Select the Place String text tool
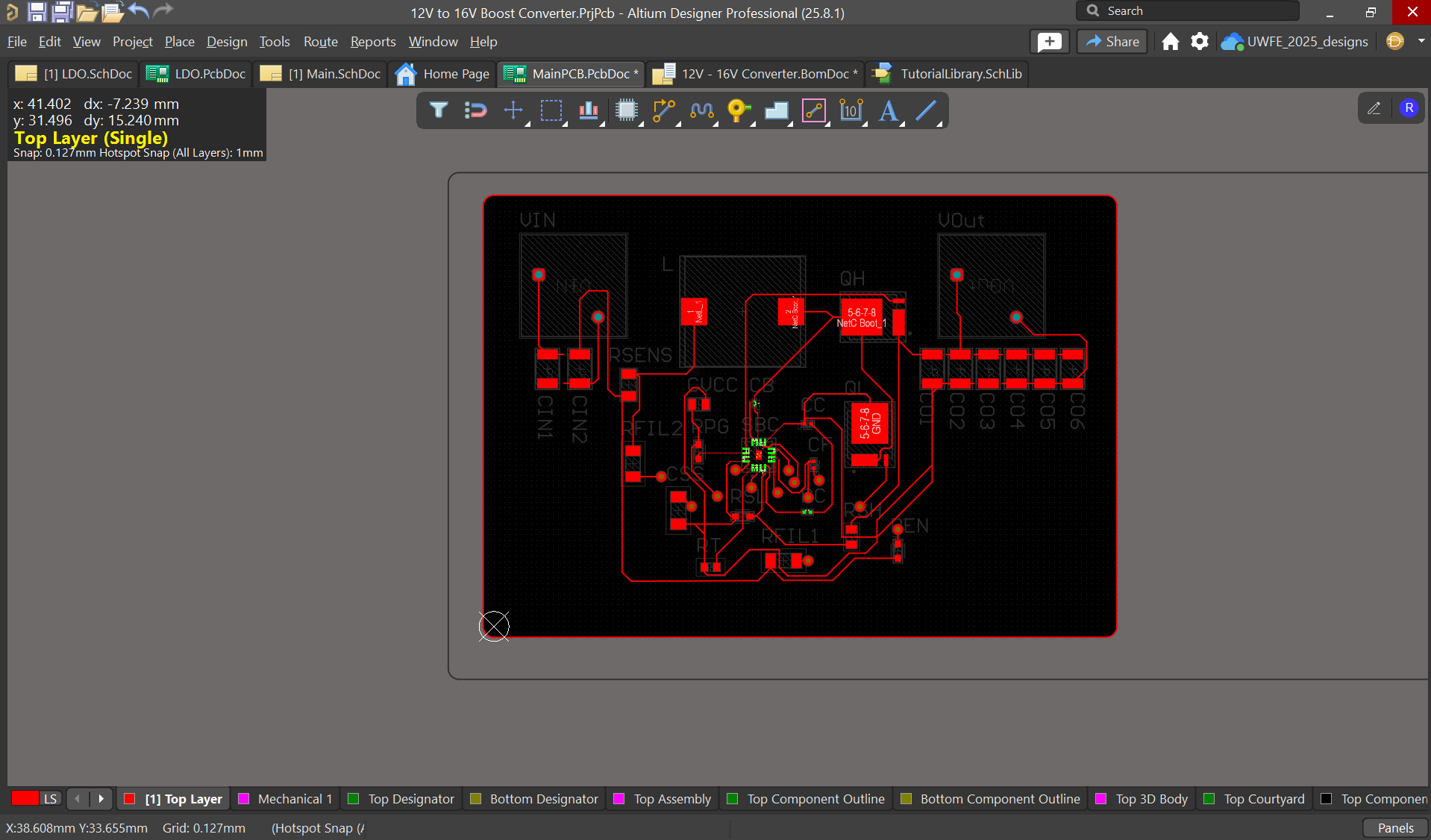 coord(889,110)
